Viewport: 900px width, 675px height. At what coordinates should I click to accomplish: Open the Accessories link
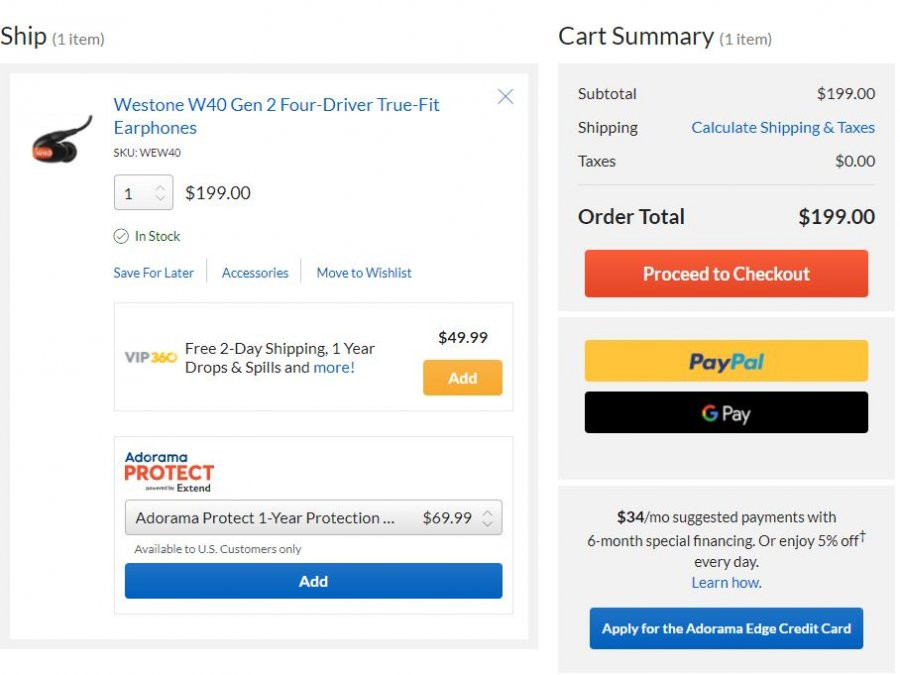[x=255, y=273]
